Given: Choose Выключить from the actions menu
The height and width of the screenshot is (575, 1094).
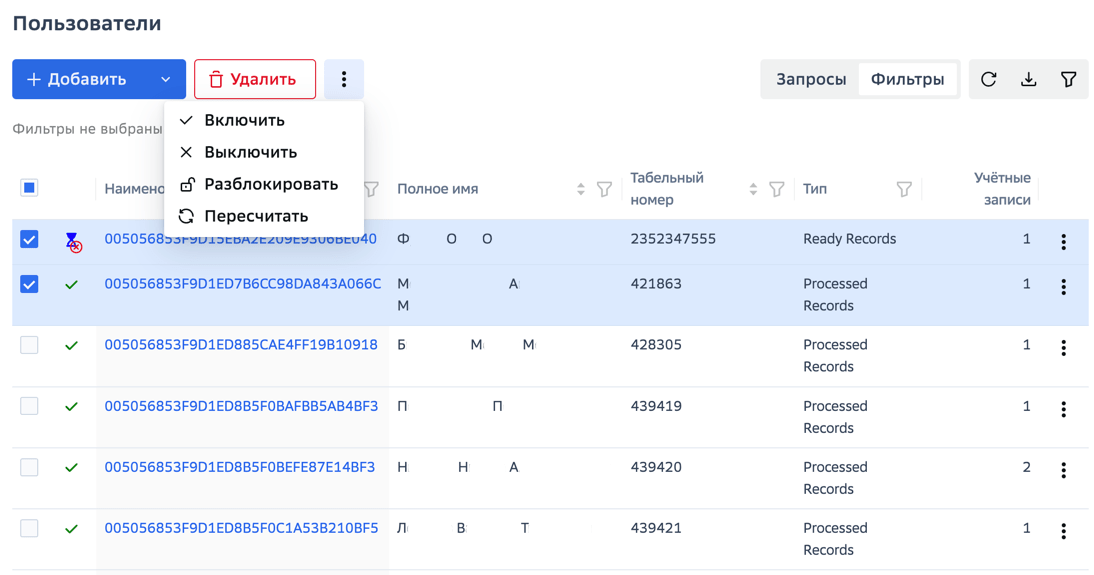Looking at the screenshot, I should pyautogui.click(x=264, y=152).
